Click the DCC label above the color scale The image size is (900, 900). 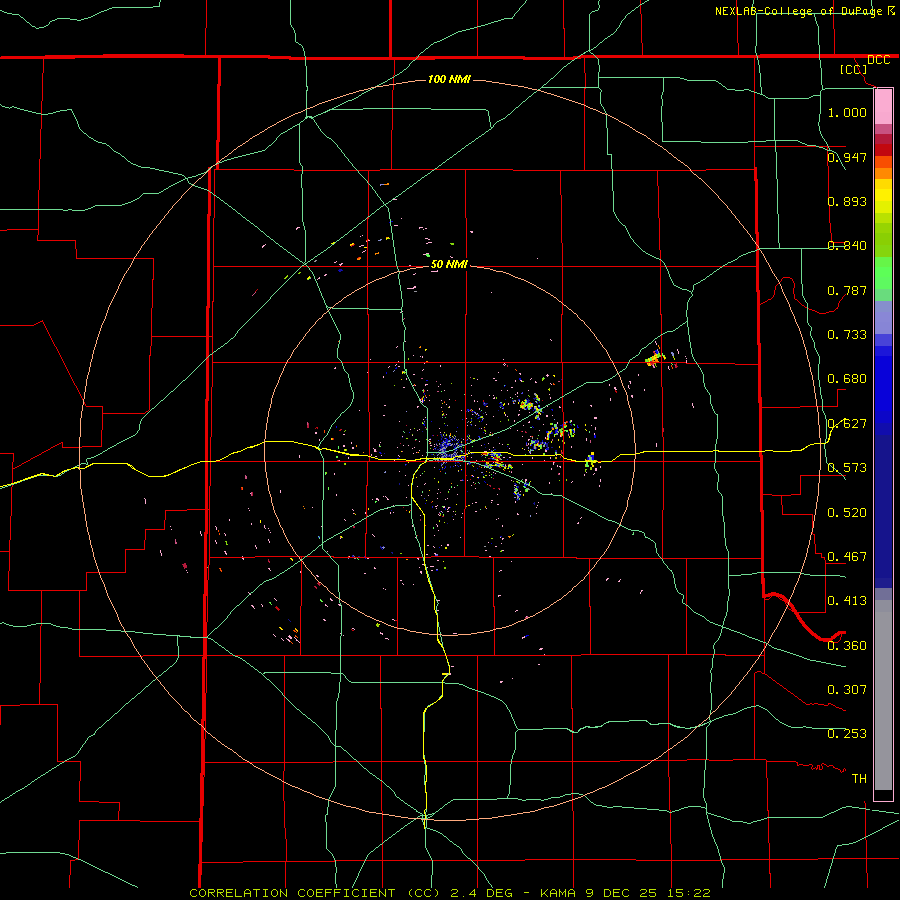pyautogui.click(x=878, y=60)
